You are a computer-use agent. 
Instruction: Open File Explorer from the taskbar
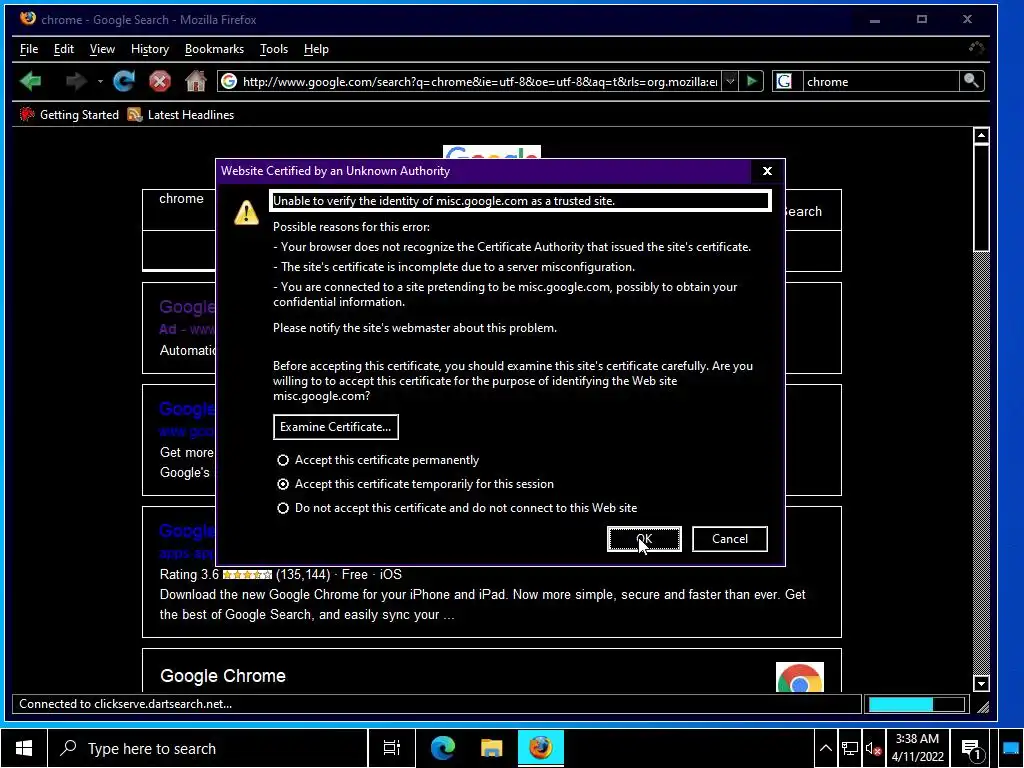tap(491, 748)
